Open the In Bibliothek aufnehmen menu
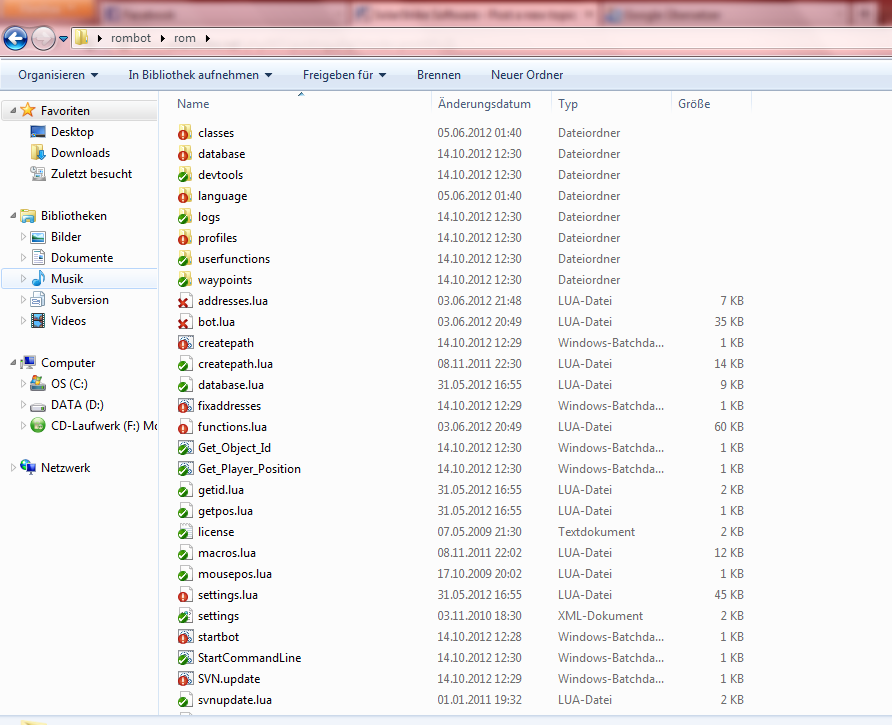 coord(200,75)
